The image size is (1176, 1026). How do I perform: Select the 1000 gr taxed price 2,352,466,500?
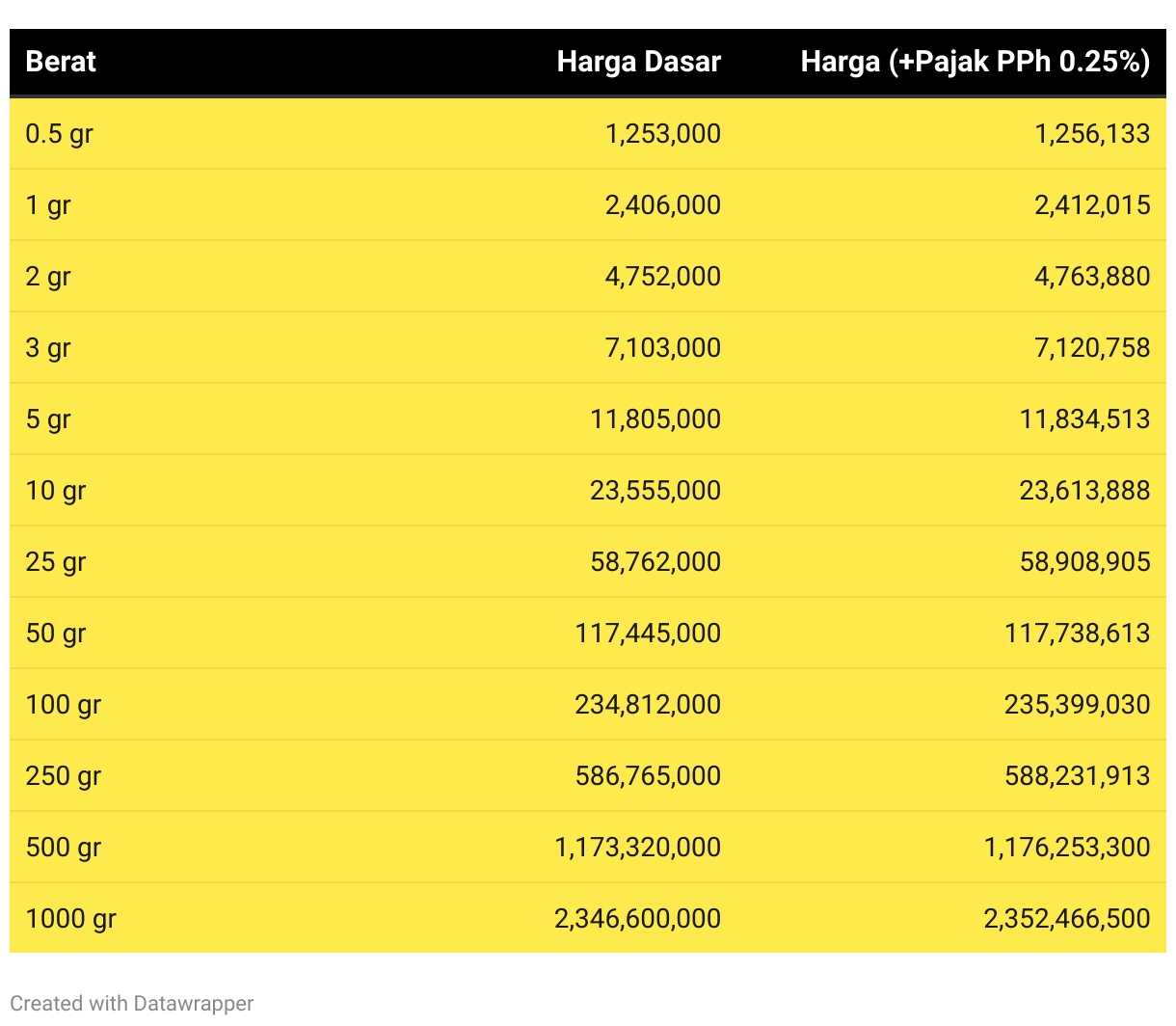pyautogui.click(x=1066, y=918)
